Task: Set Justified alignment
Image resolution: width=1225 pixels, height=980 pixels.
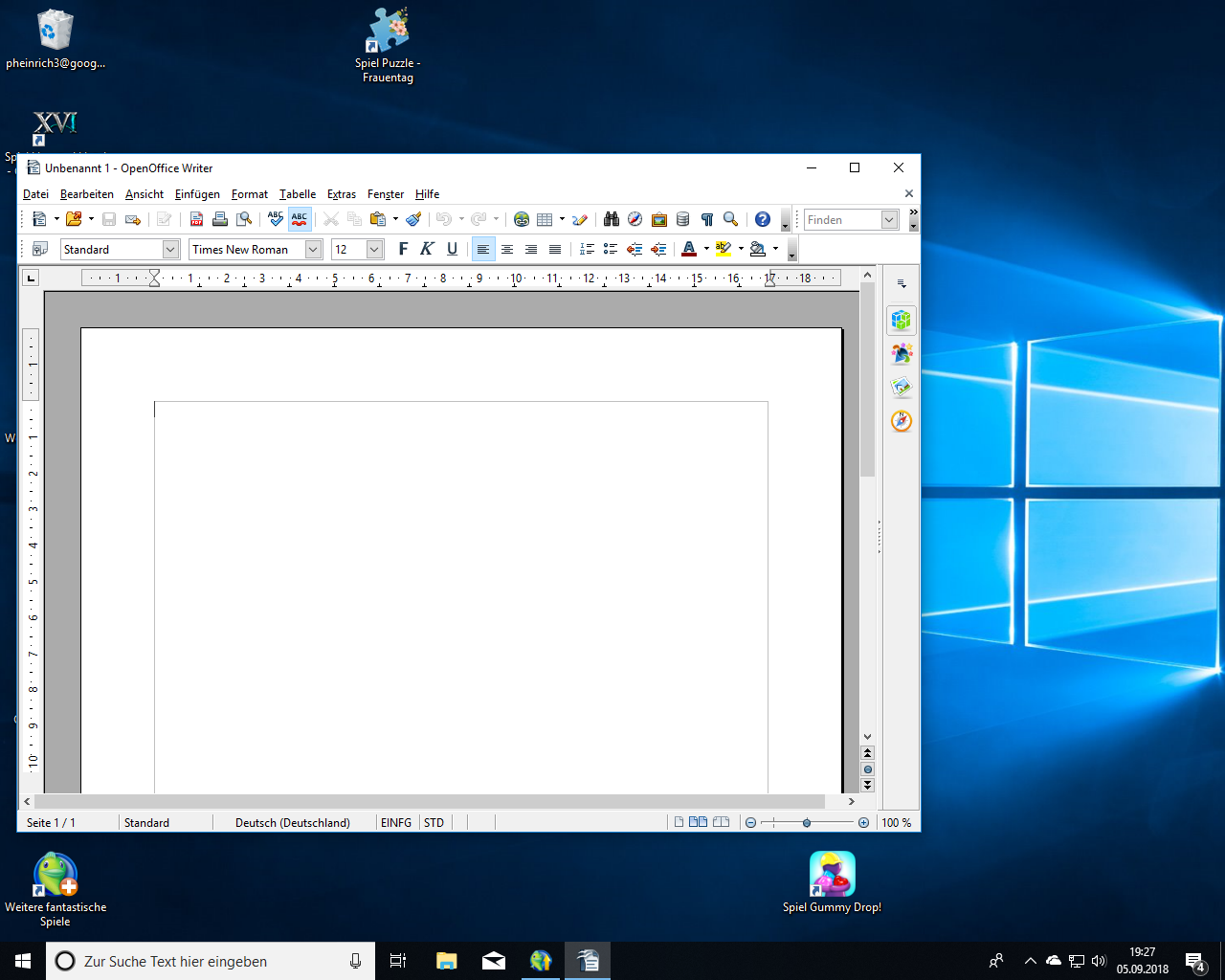Action: click(x=555, y=249)
